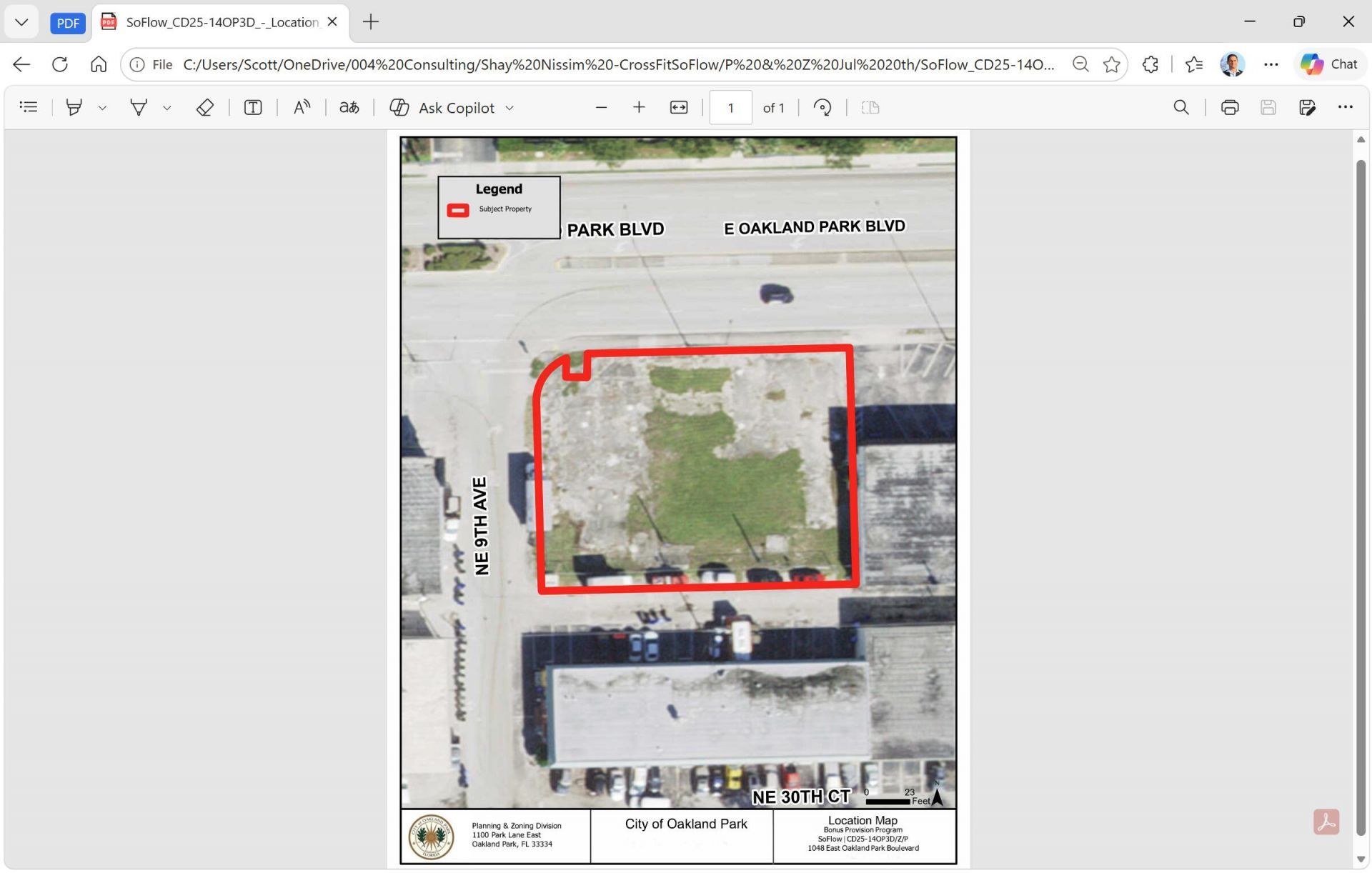Click the page number input field
The image size is (1372, 873).
coord(730,107)
